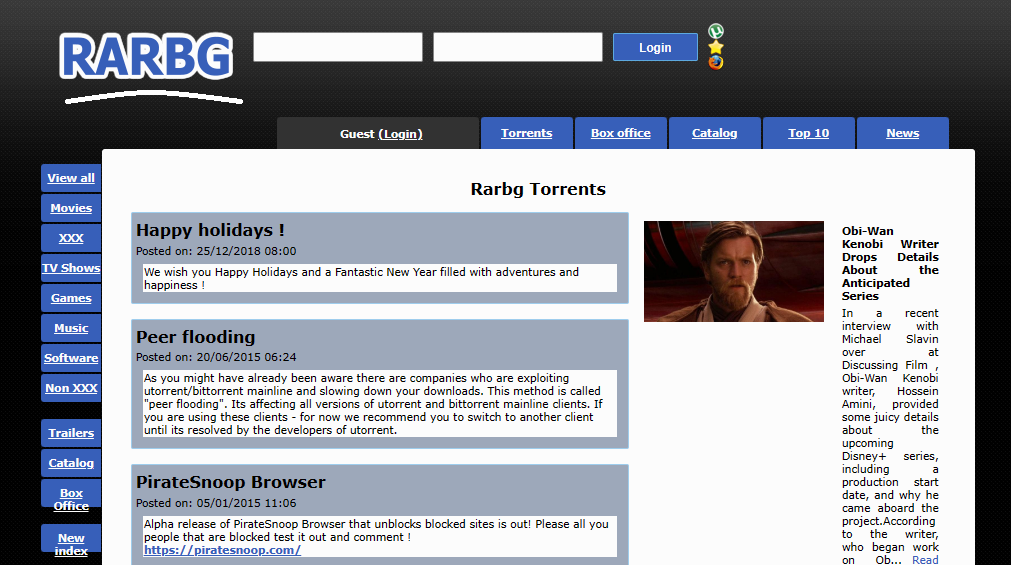The height and width of the screenshot is (565, 1011).
Task: Click the Rarbg Torrents page title
Action: (x=538, y=189)
